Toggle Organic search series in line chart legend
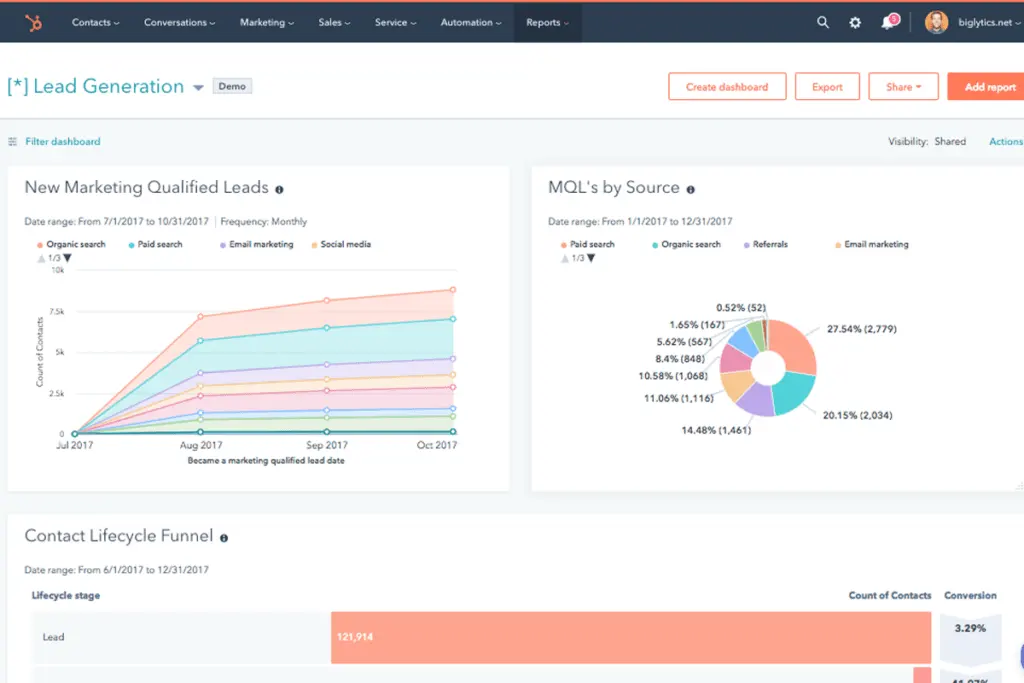 (71, 244)
